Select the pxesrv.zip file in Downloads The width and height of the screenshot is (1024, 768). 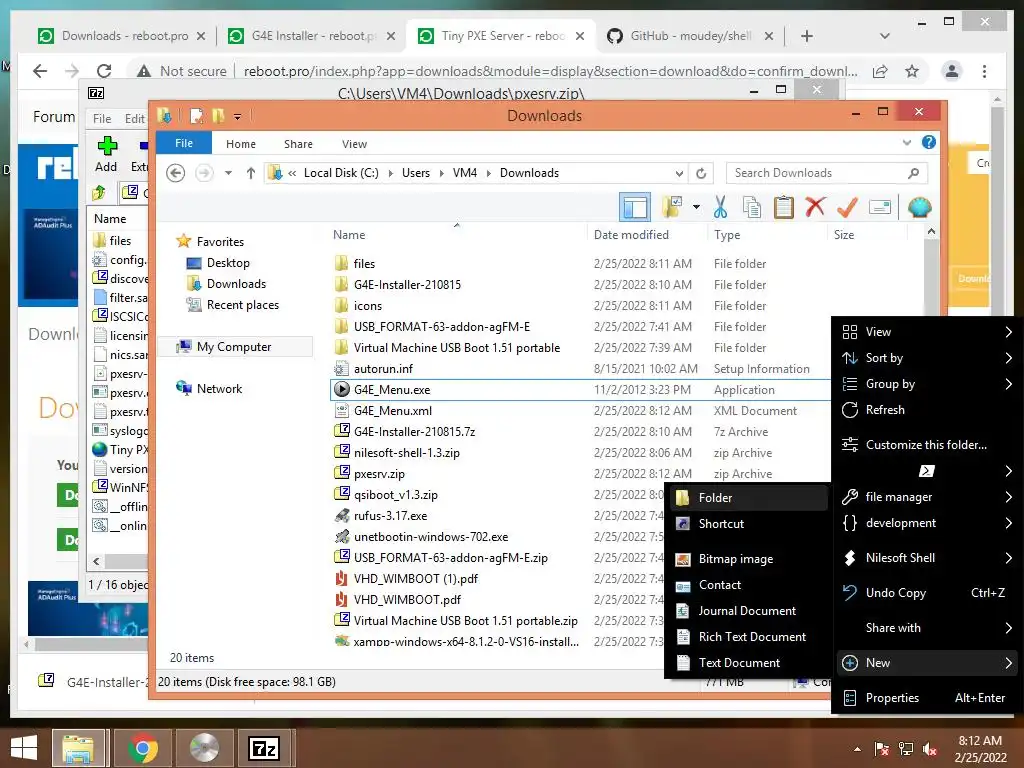[x=379, y=473]
